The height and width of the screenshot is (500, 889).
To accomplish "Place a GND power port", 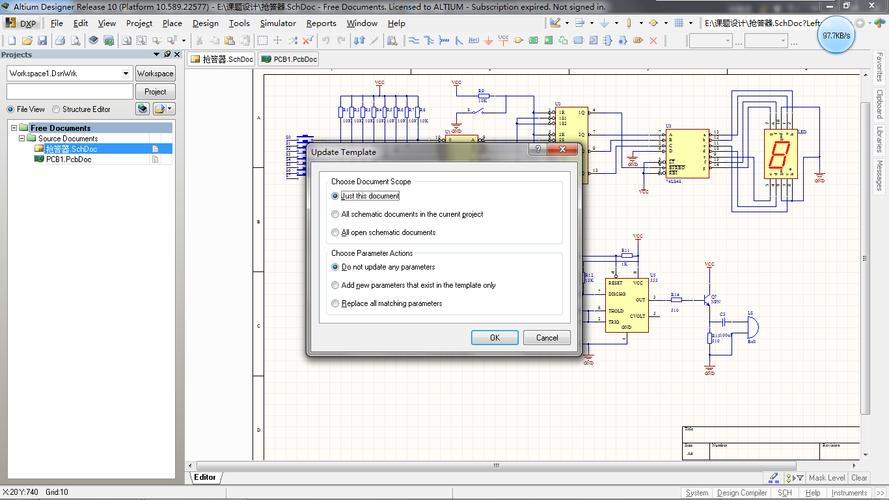I will pyautogui.click(x=488, y=40).
